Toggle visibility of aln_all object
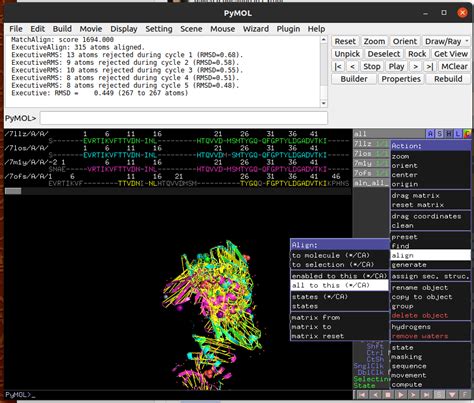Image resolution: width=474 pixels, height=403 pixels. point(371,183)
